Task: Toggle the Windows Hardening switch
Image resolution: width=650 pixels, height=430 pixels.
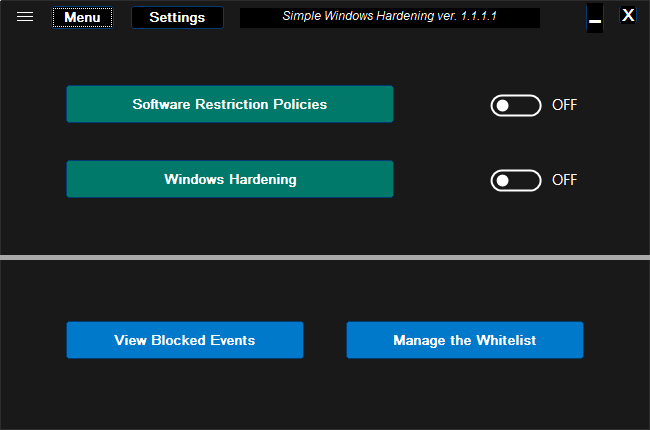Action: click(516, 180)
